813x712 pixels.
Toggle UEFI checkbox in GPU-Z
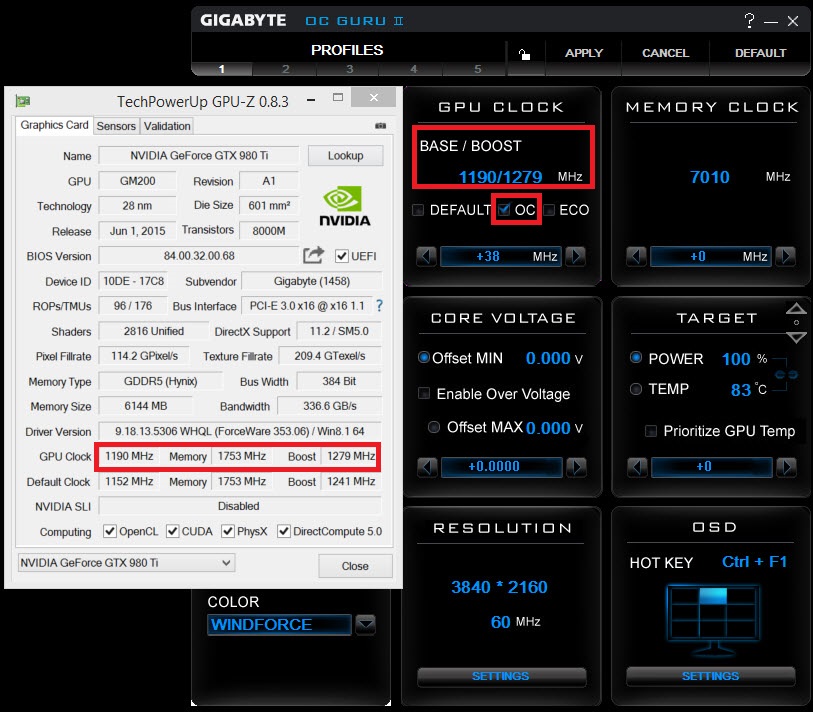pyautogui.click(x=342, y=256)
